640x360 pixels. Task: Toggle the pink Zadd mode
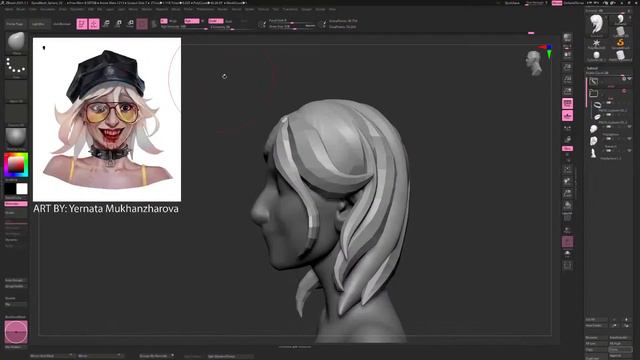pos(216,21)
